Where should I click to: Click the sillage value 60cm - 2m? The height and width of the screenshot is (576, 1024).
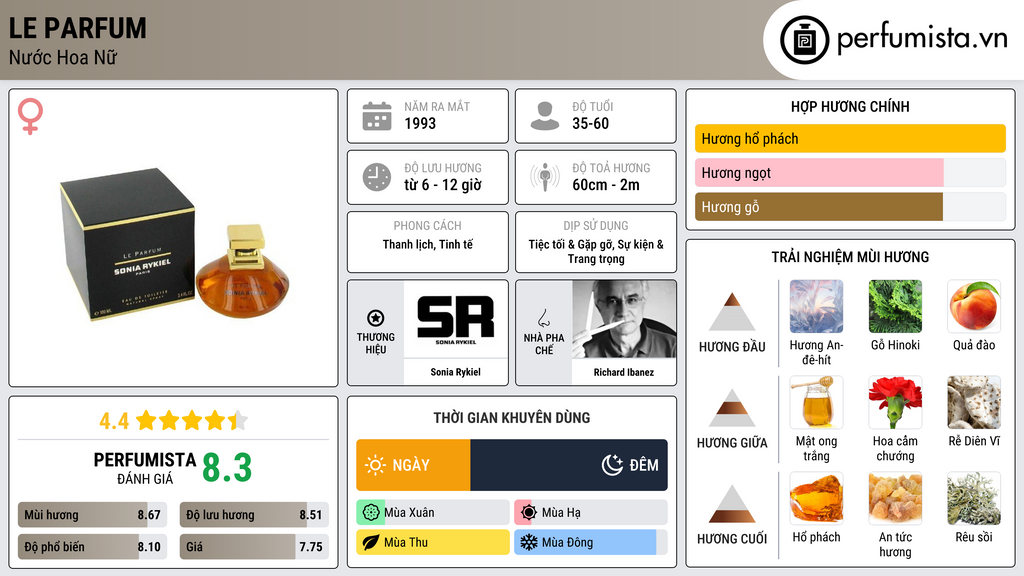[606, 185]
